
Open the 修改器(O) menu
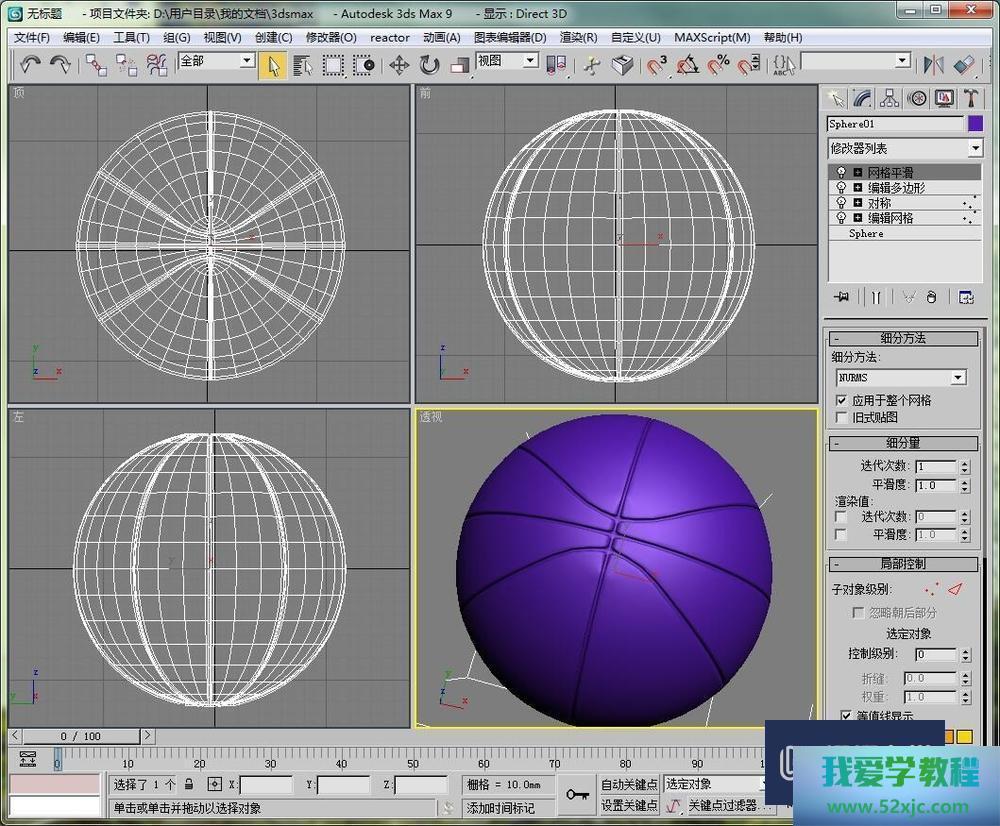click(x=330, y=37)
